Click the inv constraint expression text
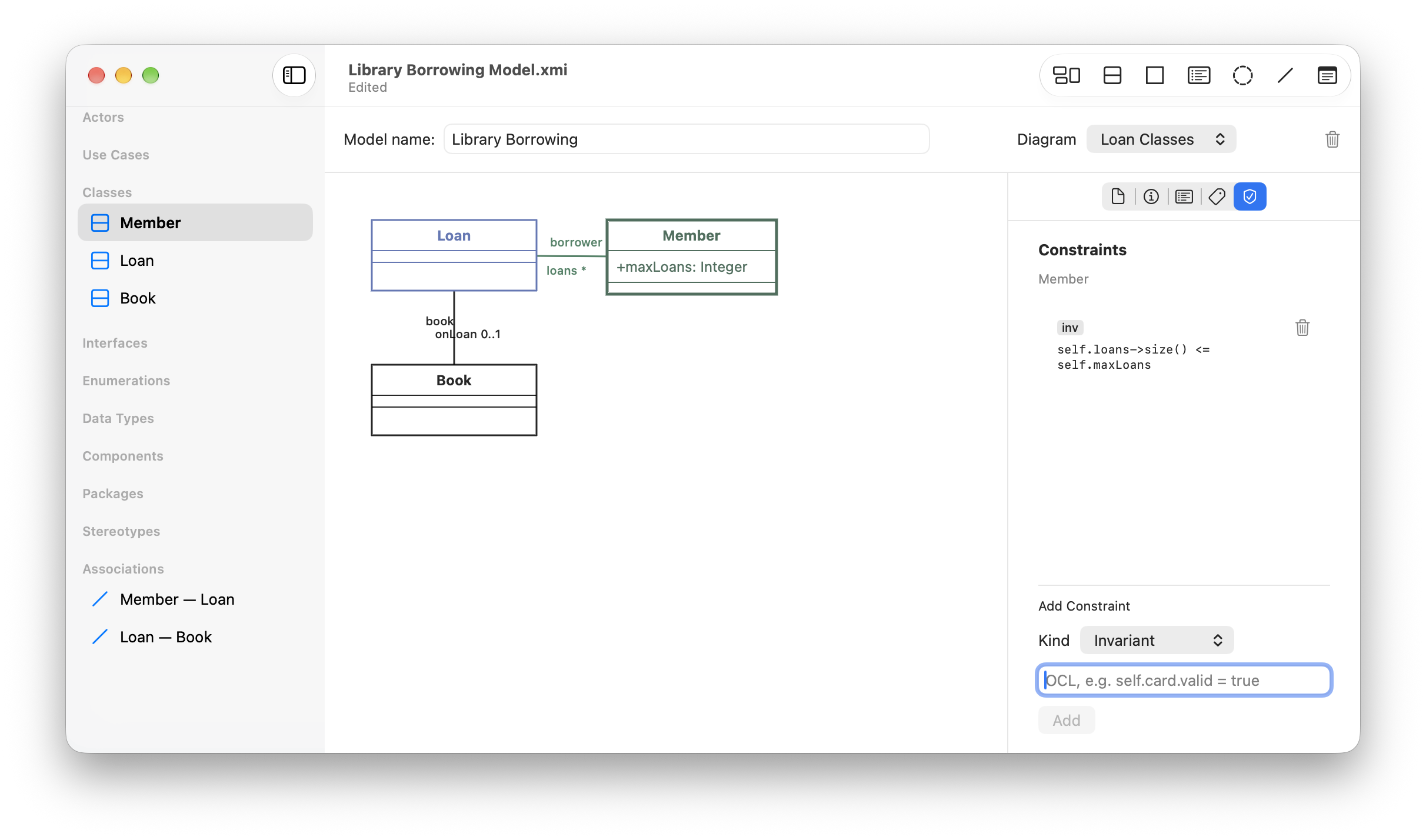Image resolution: width=1426 pixels, height=840 pixels. 1133,357
